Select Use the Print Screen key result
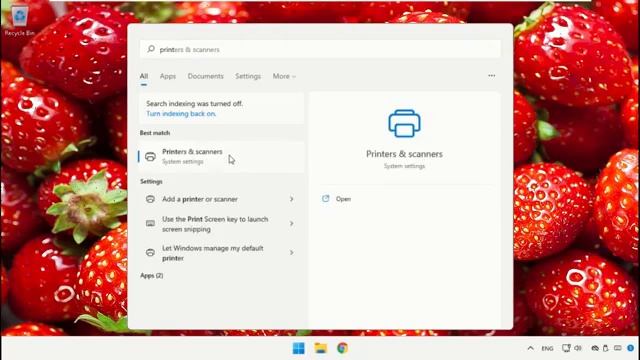The image size is (640, 360). coord(222,224)
